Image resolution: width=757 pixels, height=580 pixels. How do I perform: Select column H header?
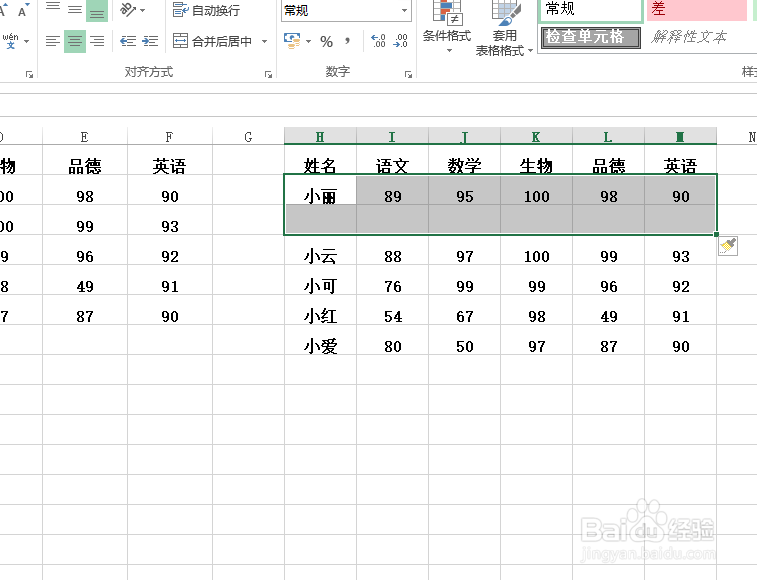pos(320,137)
